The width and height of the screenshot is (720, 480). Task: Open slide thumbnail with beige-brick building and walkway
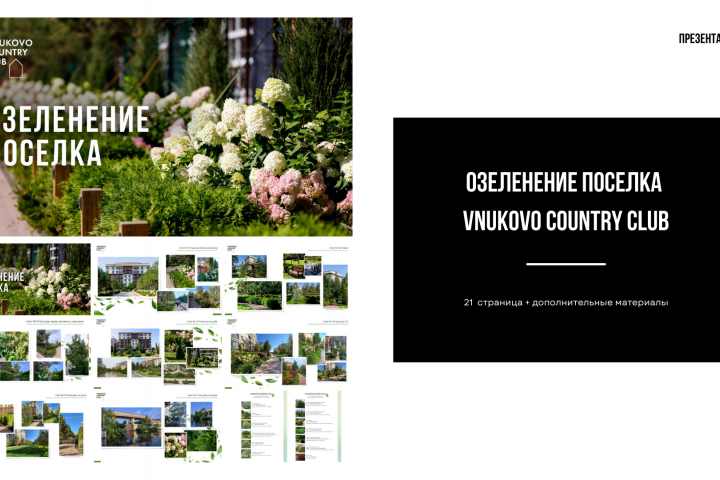point(158,279)
